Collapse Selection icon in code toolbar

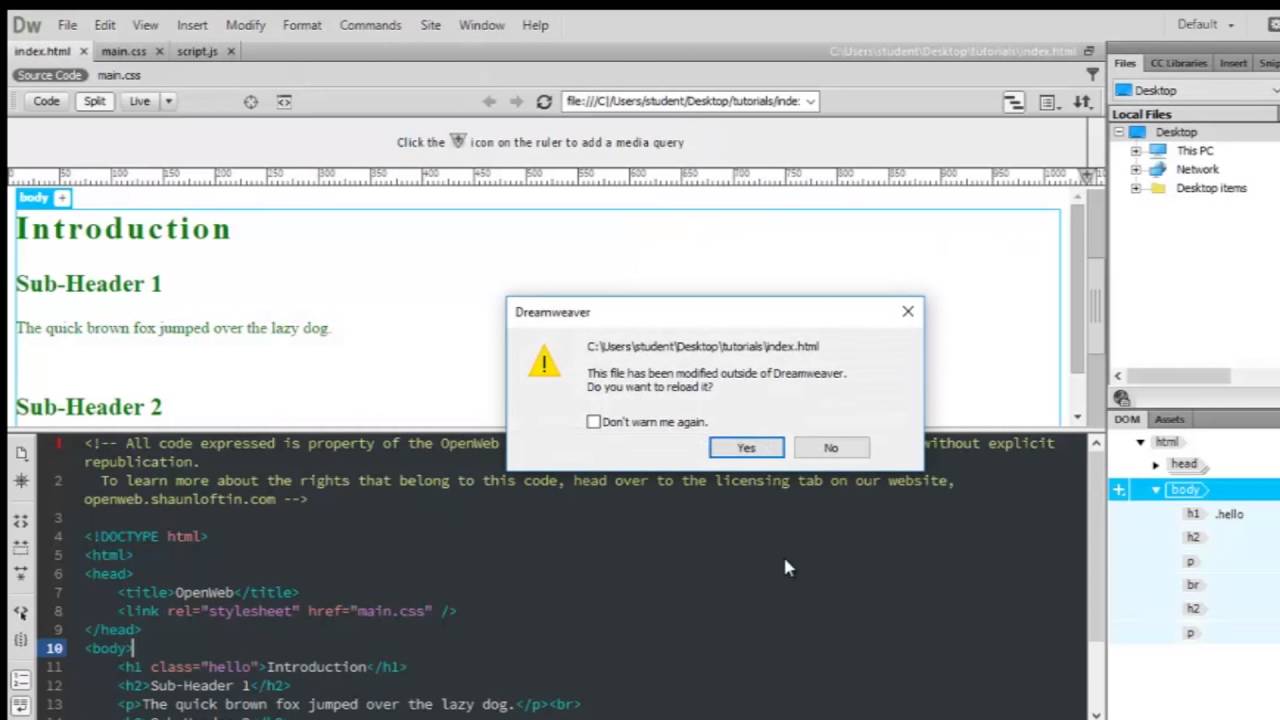(x=22, y=548)
